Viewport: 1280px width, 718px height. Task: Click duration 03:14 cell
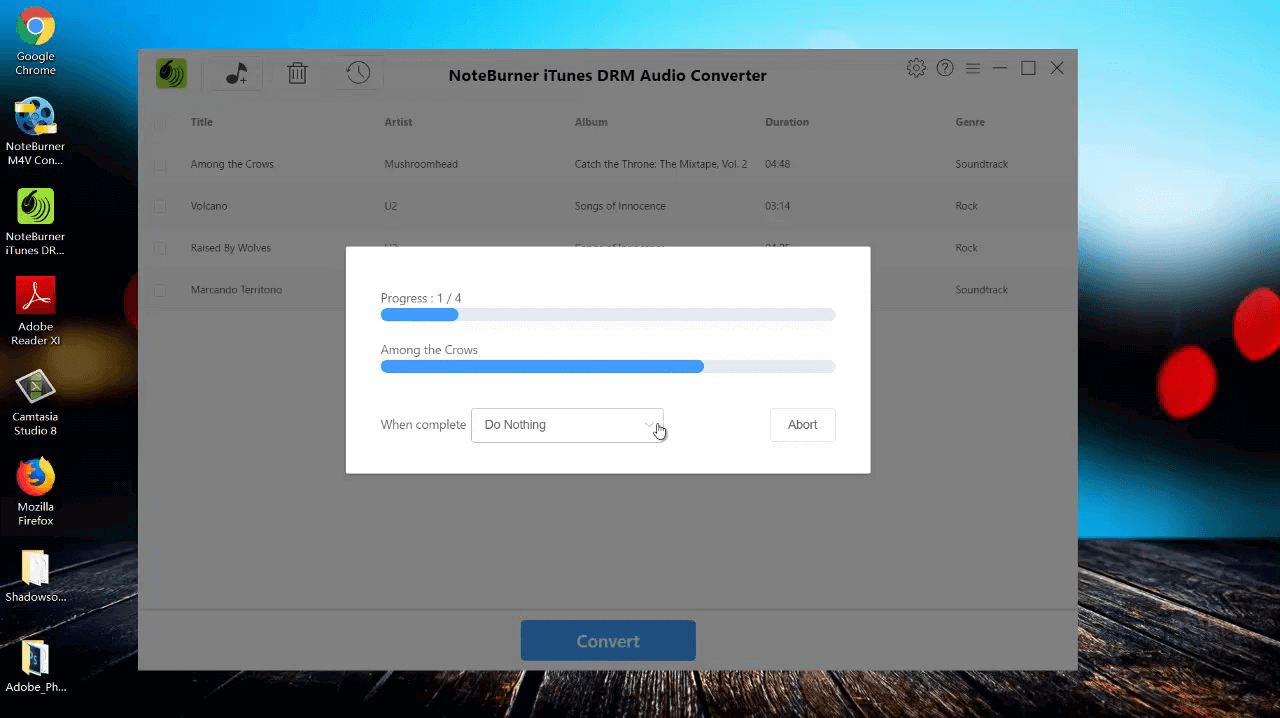coord(778,206)
